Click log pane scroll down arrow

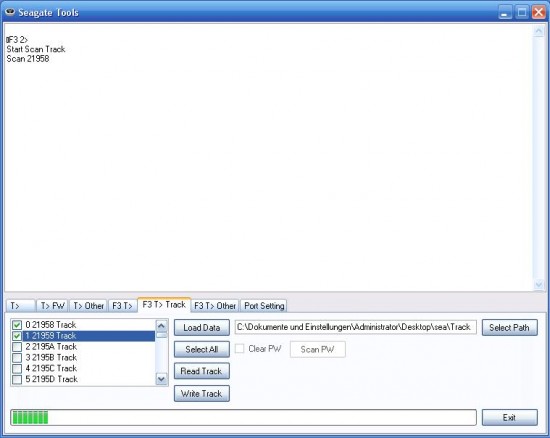click(x=538, y=284)
